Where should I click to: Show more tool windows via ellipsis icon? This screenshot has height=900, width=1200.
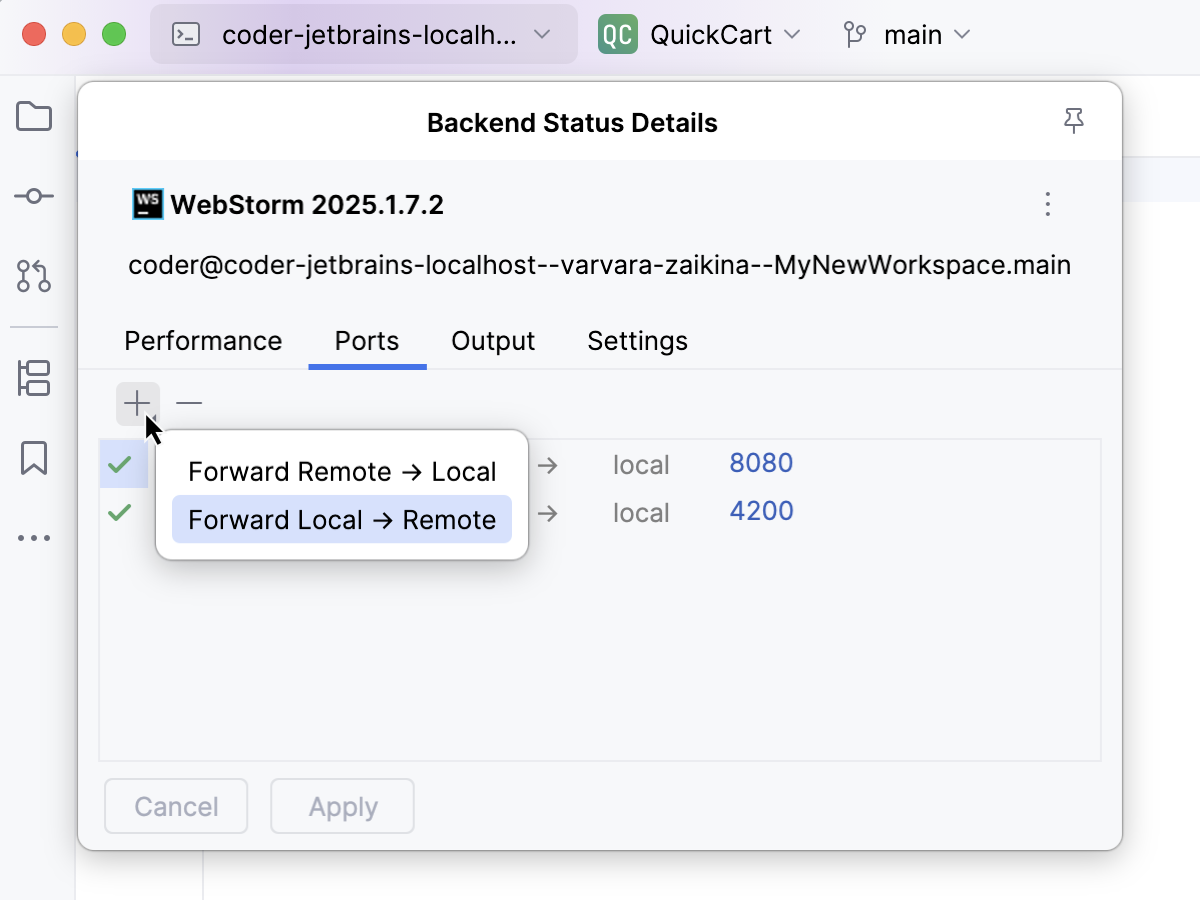(34, 538)
